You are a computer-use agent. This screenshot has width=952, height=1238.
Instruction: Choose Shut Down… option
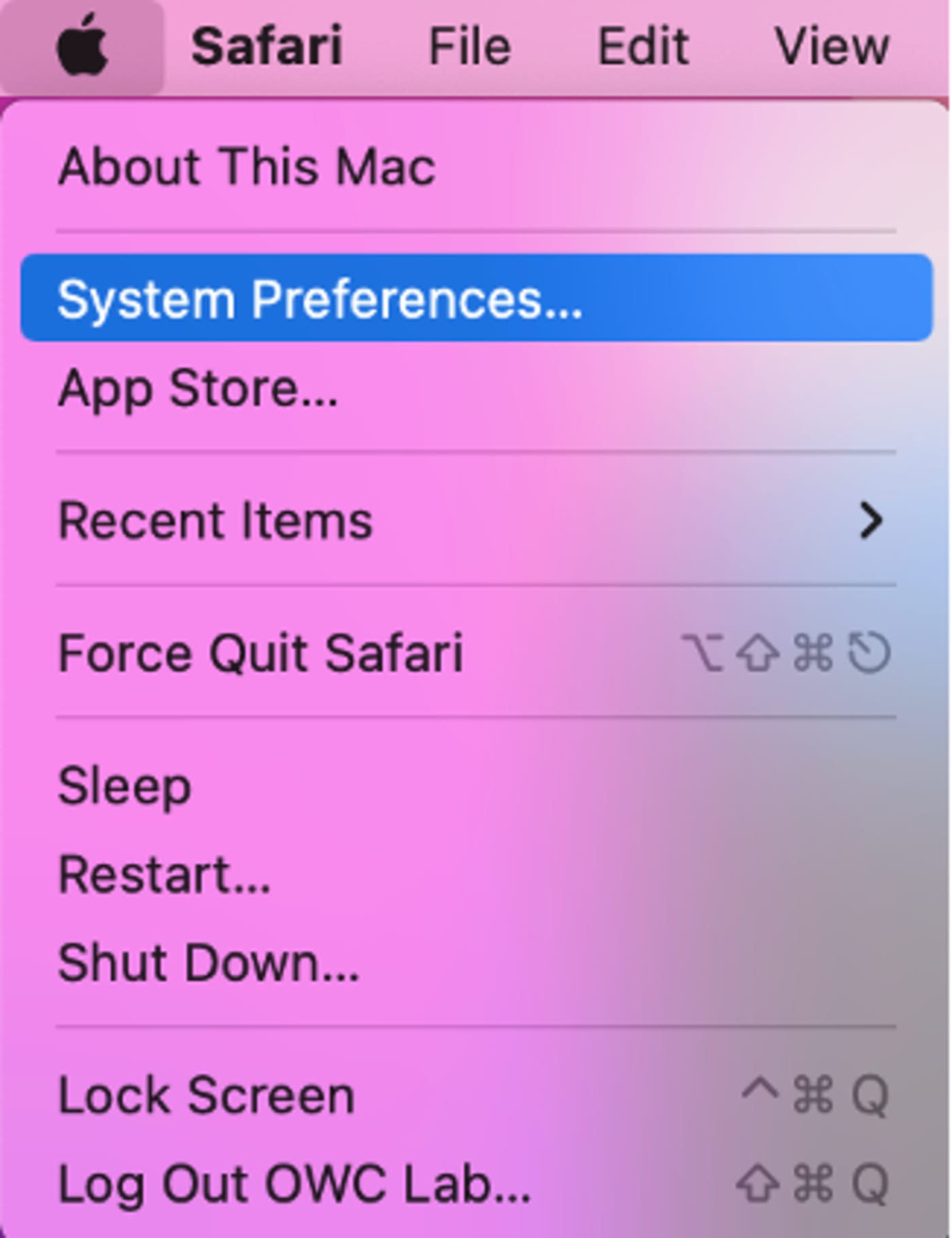[x=476, y=963]
